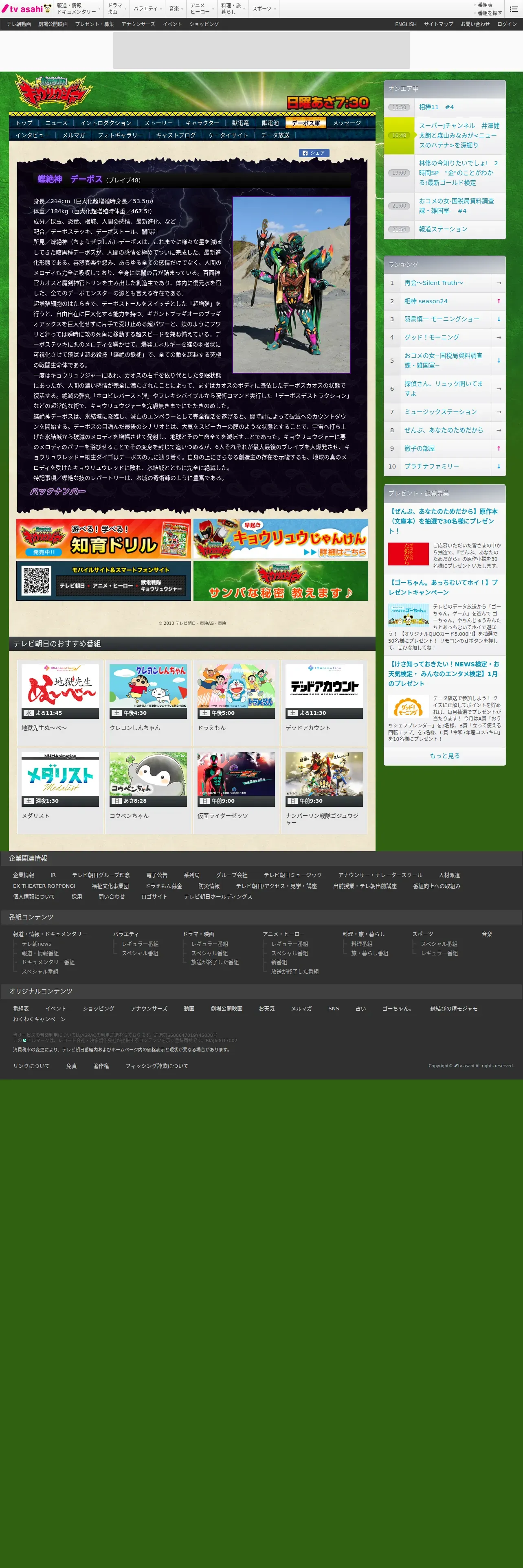
Task: Click down arrow beside おコメの女 ranking row
Action: point(498,360)
